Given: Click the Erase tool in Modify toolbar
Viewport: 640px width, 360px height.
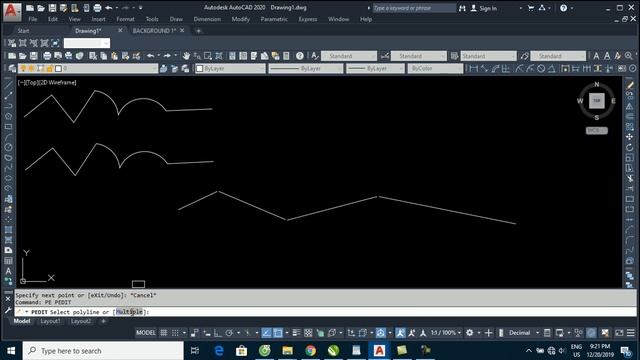Looking at the screenshot, I should 630,85.
